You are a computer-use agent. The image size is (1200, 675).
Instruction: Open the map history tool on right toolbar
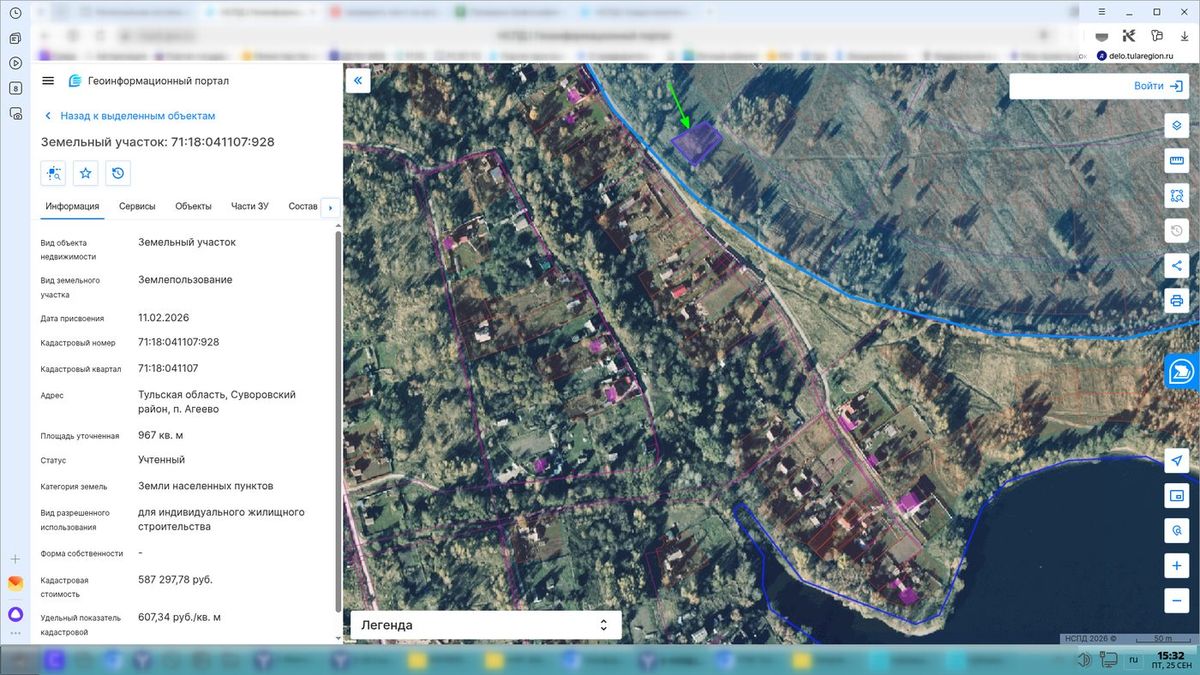pos(1177,231)
